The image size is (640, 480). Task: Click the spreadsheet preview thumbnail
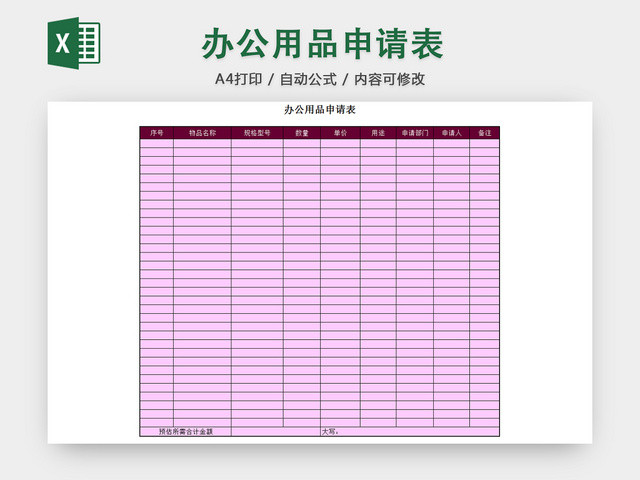320,273
